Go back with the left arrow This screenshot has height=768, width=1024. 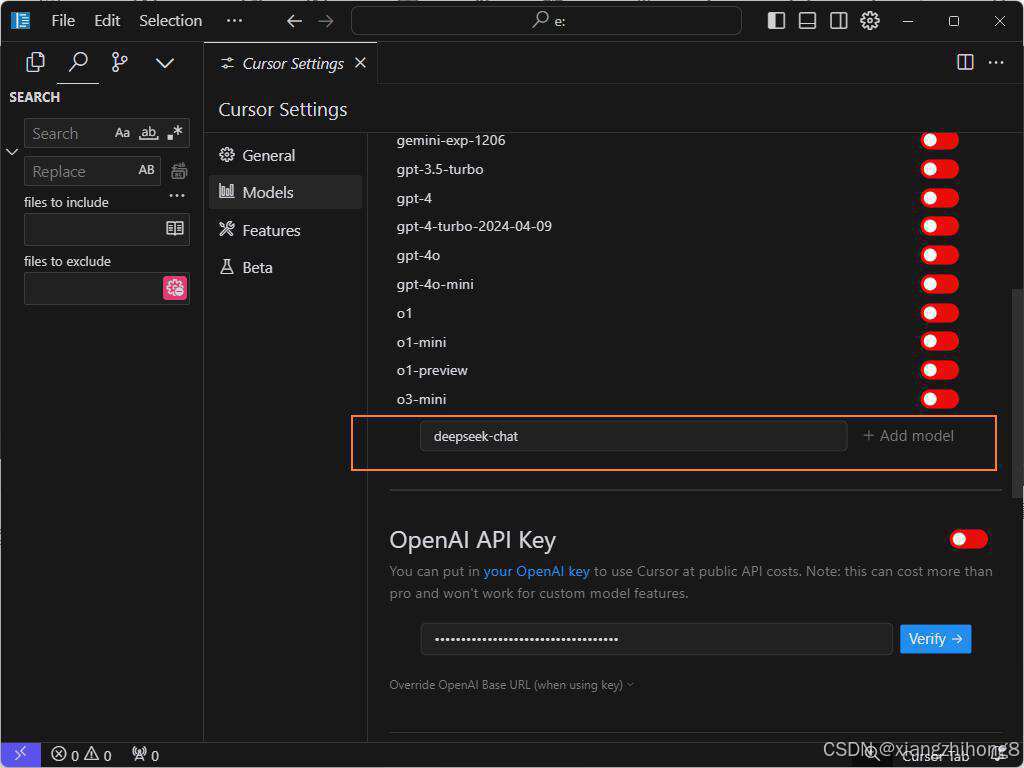coord(295,22)
